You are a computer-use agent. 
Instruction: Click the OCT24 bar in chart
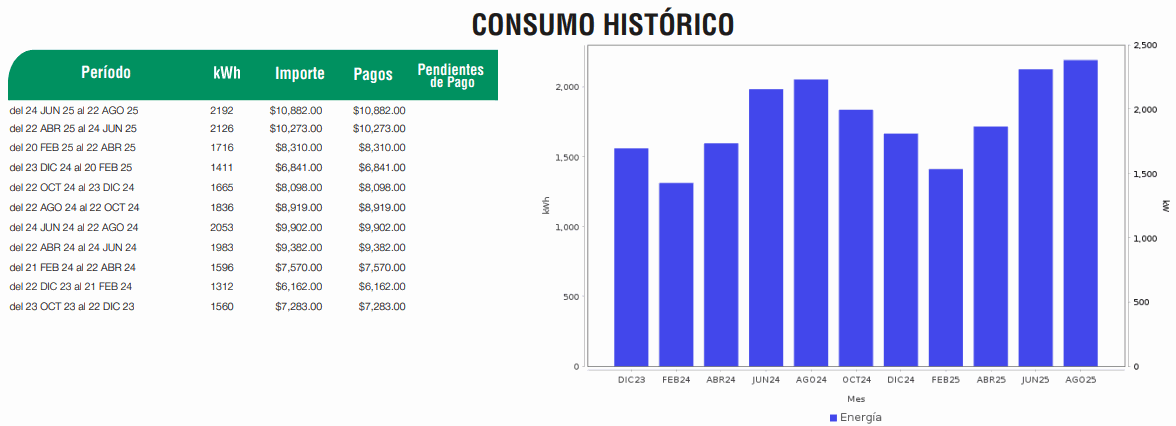point(856,238)
